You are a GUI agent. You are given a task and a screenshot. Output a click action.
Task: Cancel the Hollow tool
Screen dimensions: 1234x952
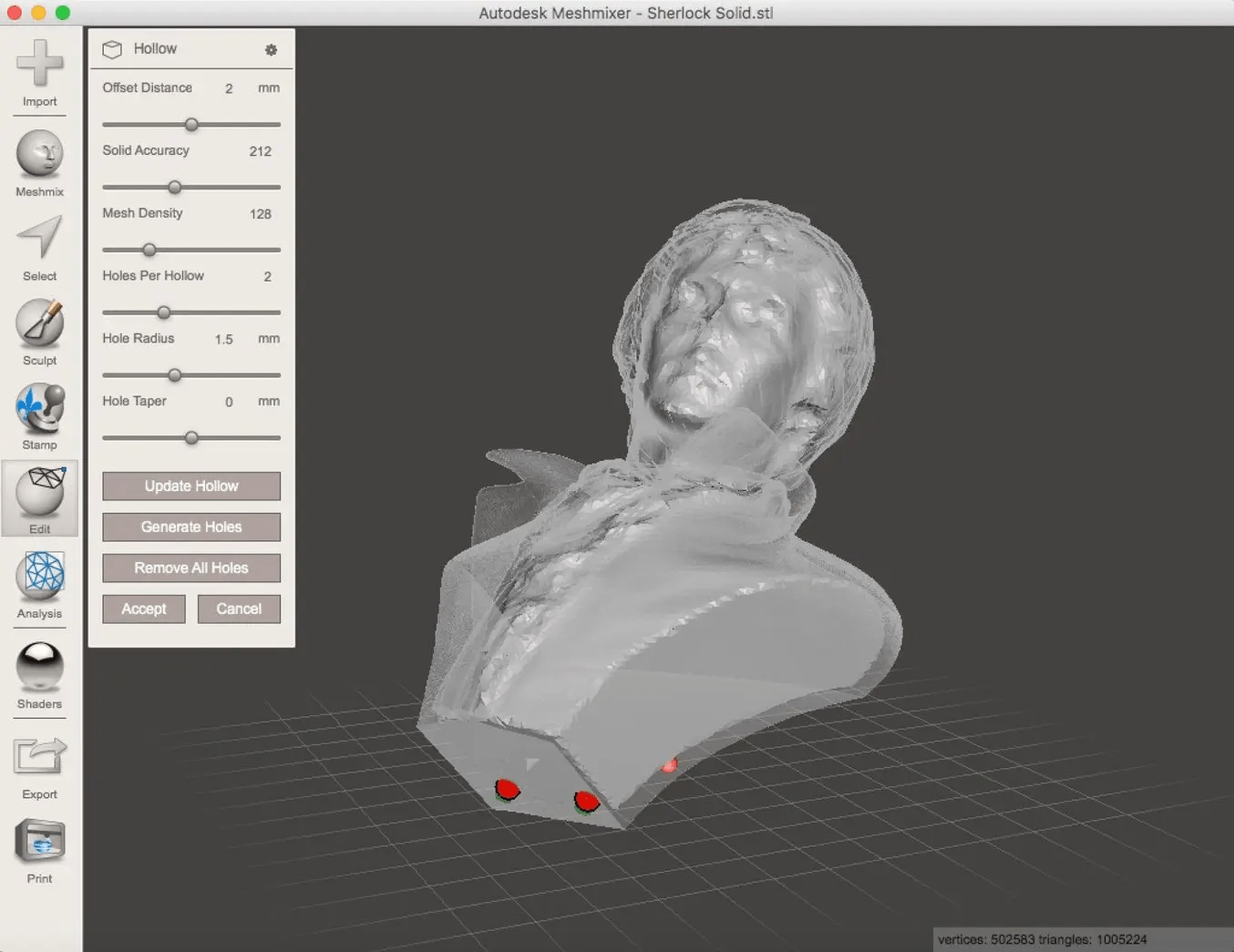(x=238, y=609)
